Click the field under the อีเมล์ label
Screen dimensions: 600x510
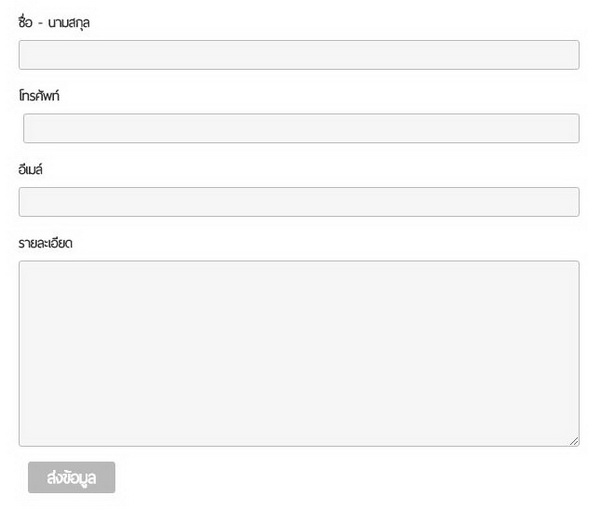tap(299, 202)
